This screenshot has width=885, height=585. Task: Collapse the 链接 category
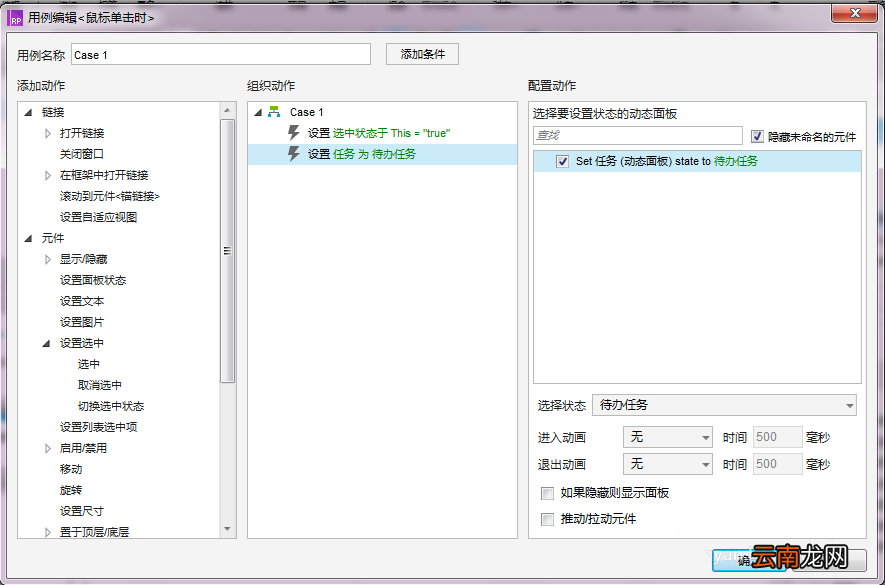28,112
